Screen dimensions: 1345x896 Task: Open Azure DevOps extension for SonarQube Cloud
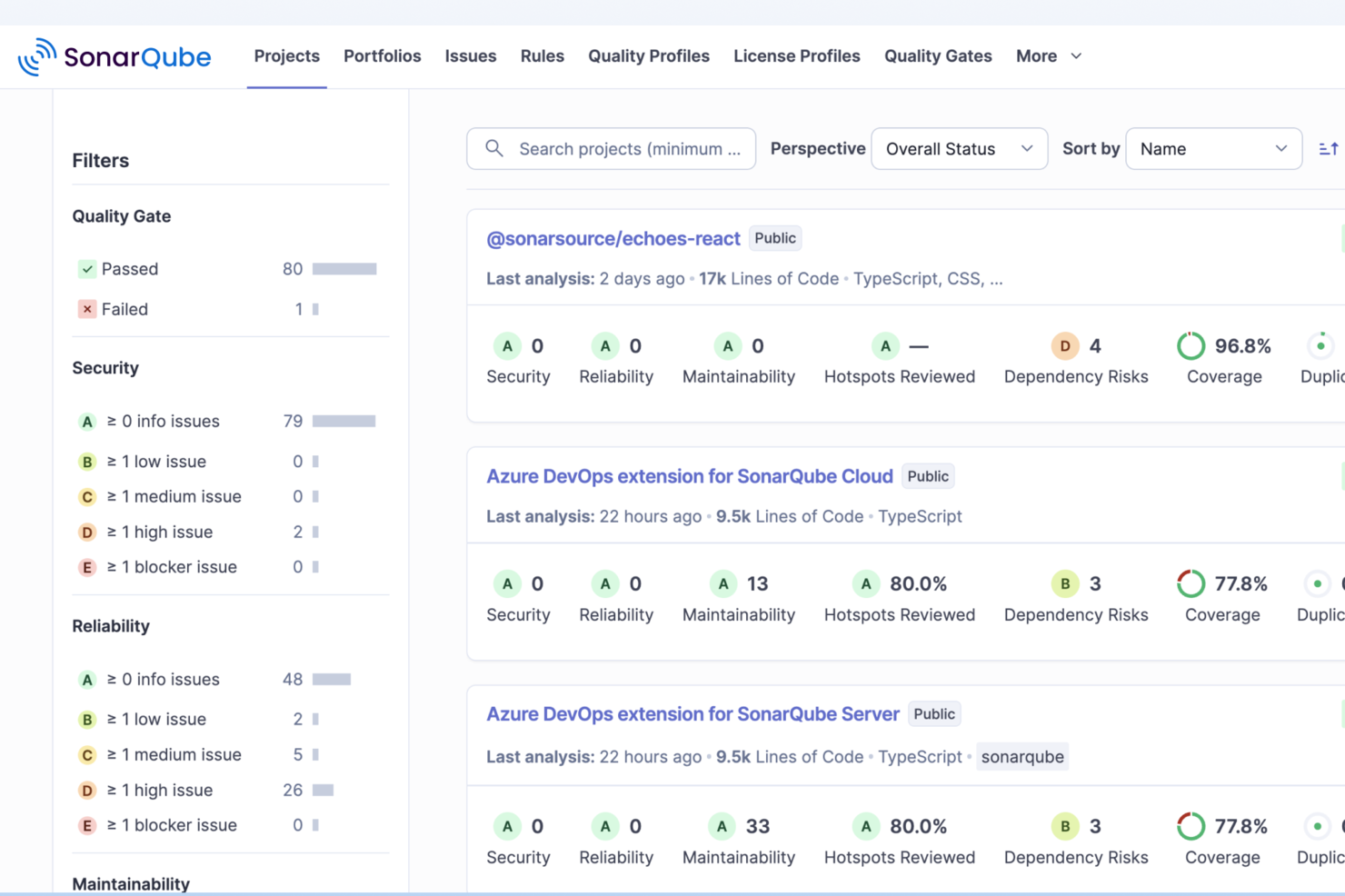pyautogui.click(x=690, y=476)
